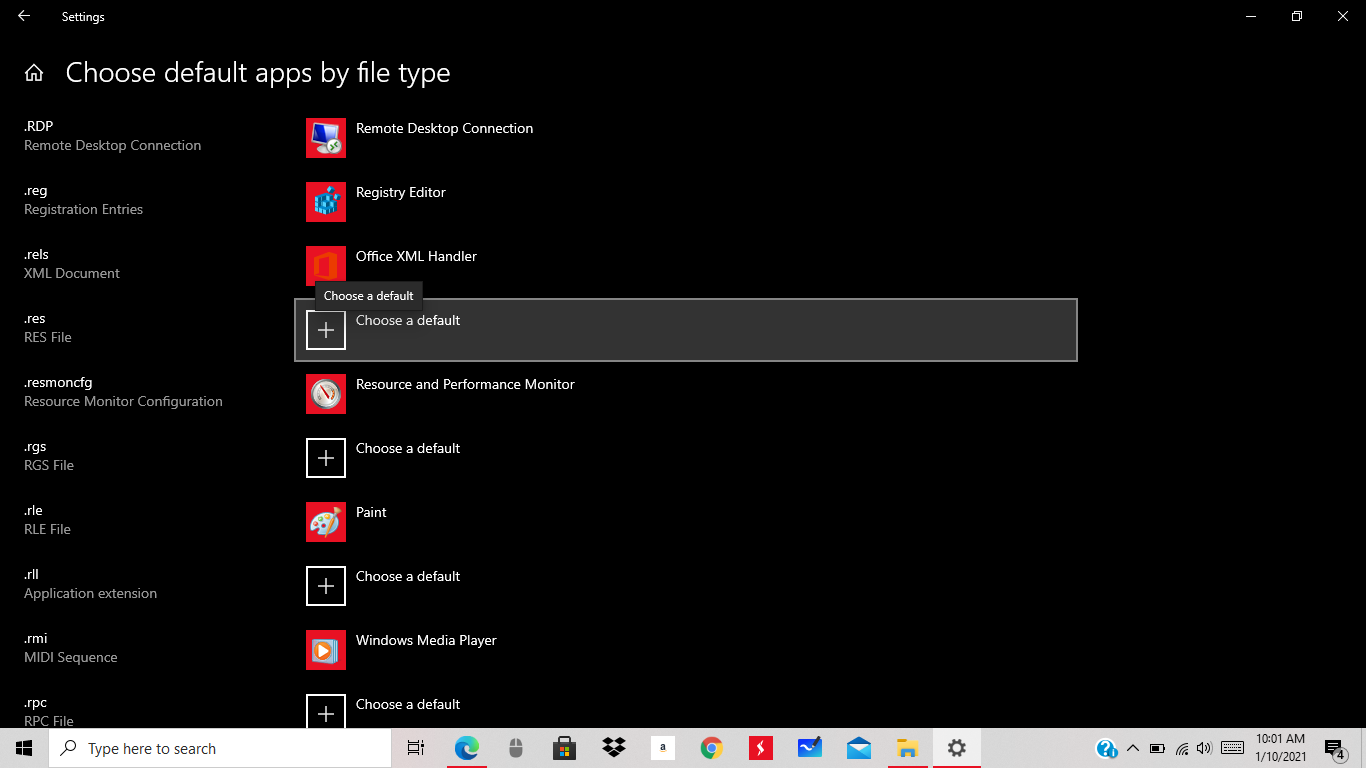Choose a default for .rgs files
The image size is (1366, 768).
coord(408,448)
